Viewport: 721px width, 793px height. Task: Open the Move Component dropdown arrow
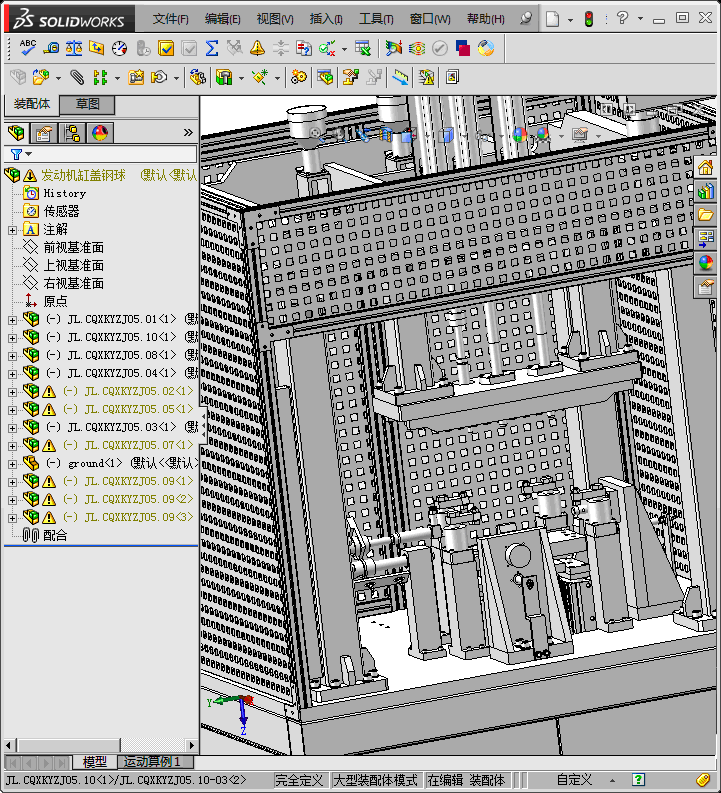click(x=176, y=78)
